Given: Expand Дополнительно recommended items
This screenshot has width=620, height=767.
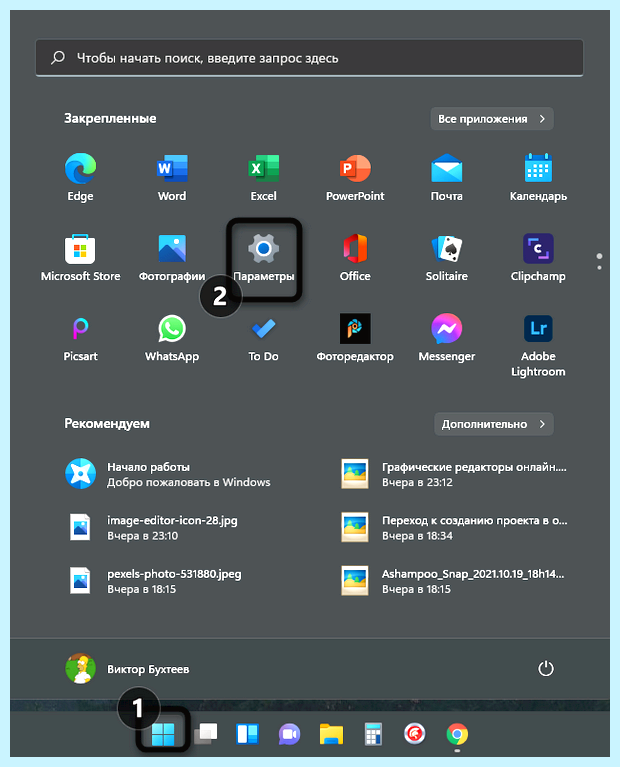Looking at the screenshot, I should click(494, 424).
